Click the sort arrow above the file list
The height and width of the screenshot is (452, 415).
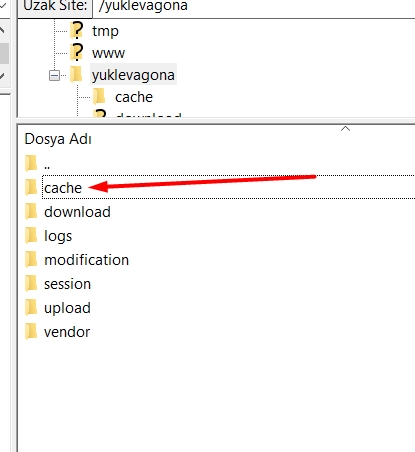point(345,128)
